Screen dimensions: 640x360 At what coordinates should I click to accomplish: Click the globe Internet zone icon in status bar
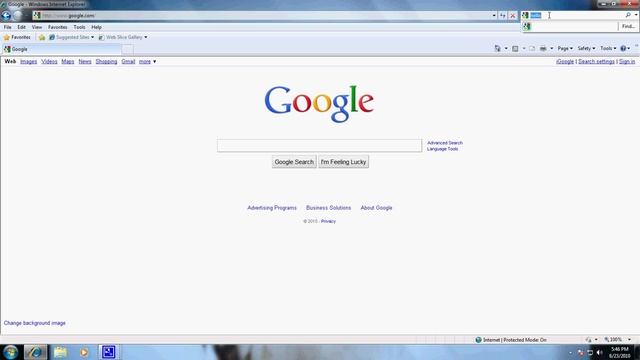click(478, 340)
